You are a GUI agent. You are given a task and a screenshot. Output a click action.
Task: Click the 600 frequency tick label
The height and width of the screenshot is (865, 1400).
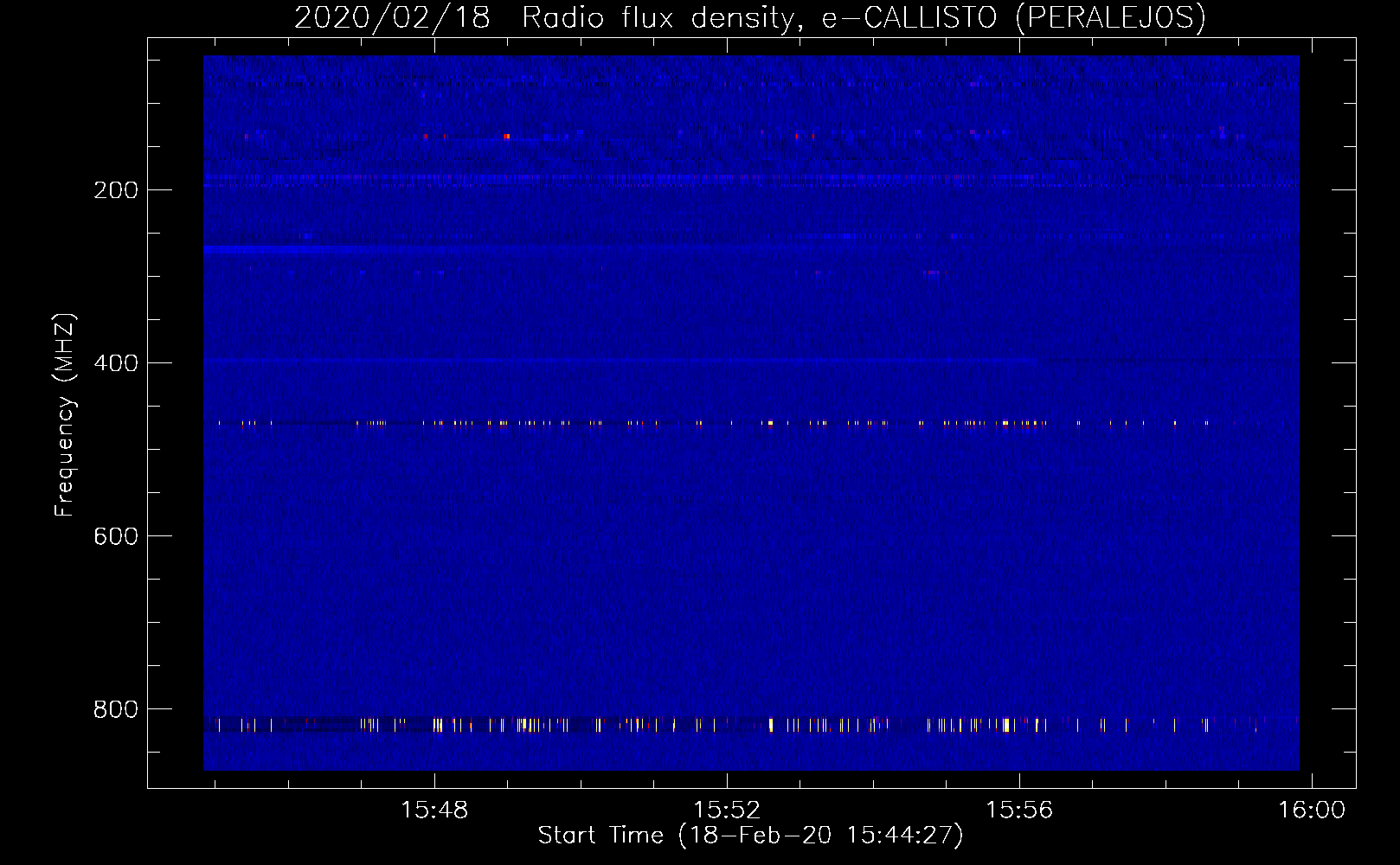tap(116, 536)
